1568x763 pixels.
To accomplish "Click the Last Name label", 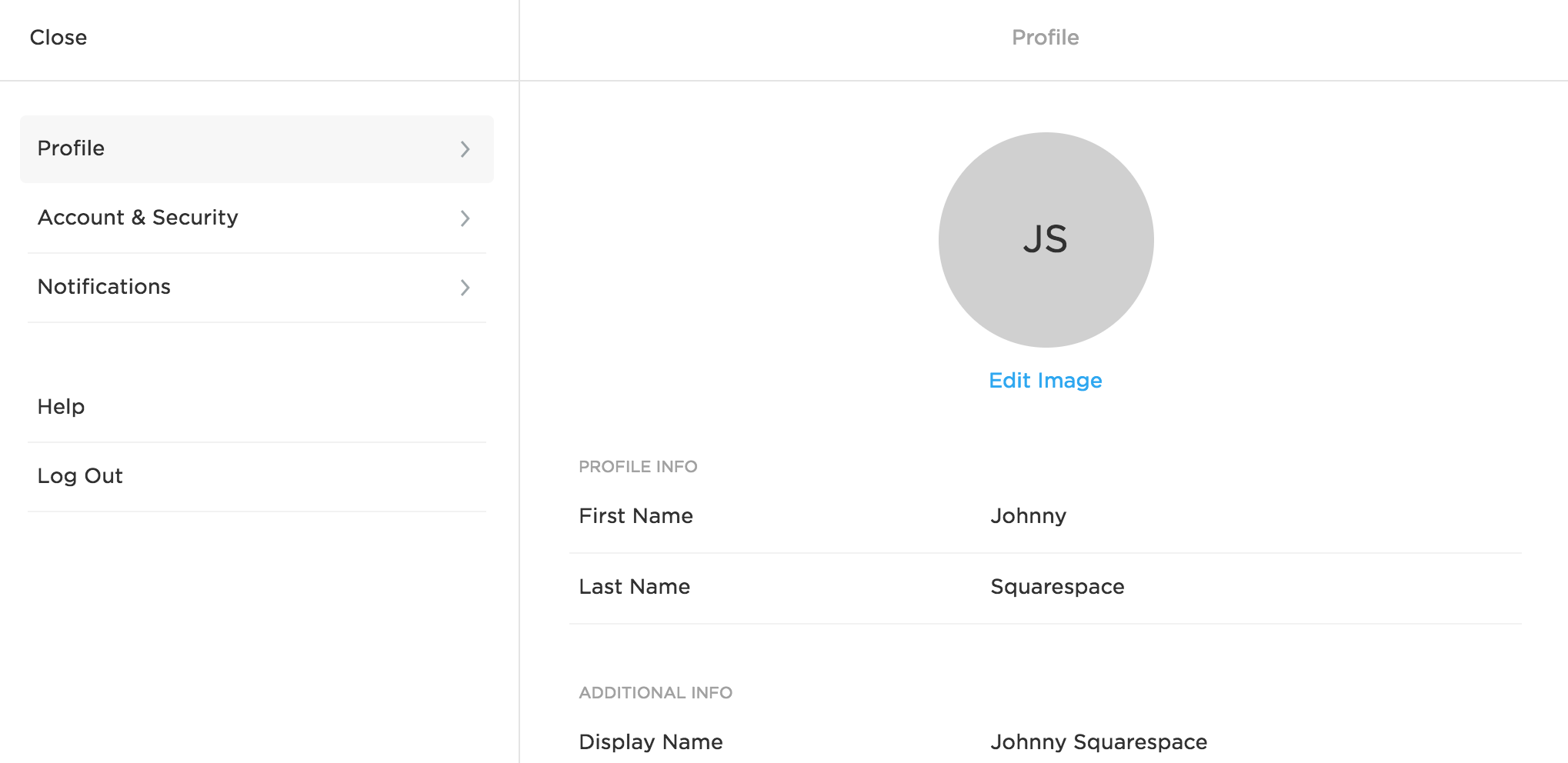I will click(x=634, y=587).
